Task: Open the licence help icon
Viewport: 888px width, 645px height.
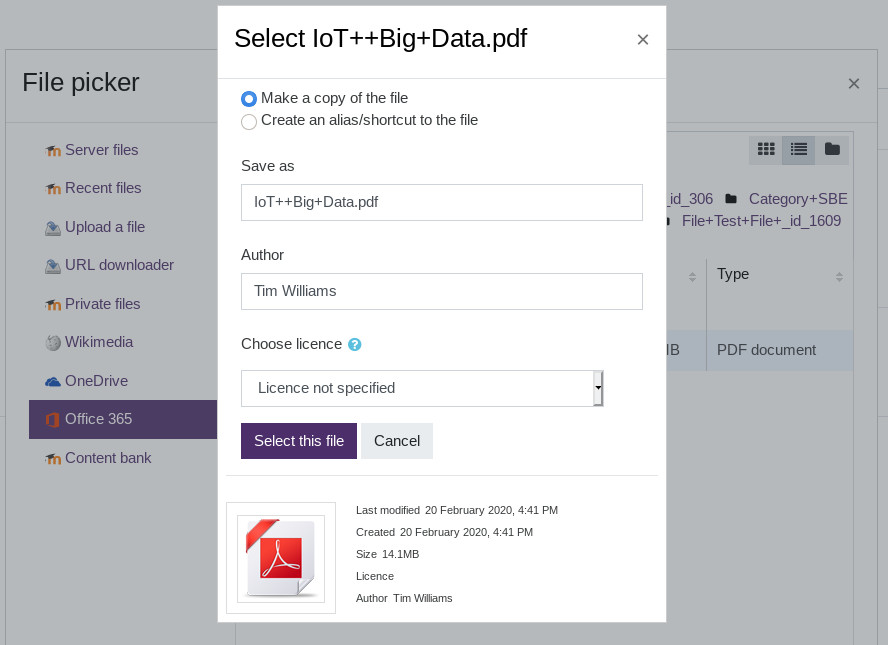Action: (354, 345)
